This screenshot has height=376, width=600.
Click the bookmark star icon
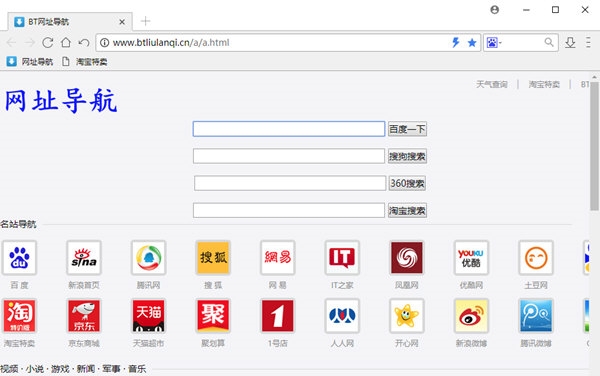(472, 42)
